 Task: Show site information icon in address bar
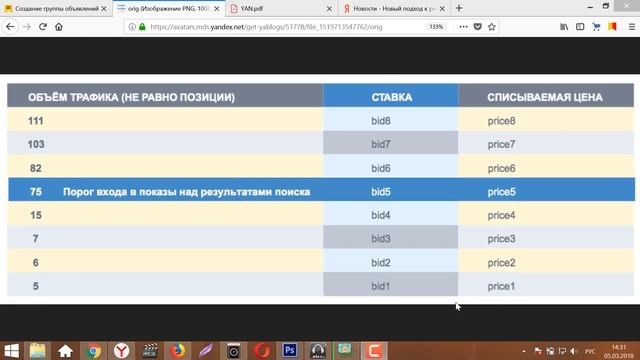132,27
